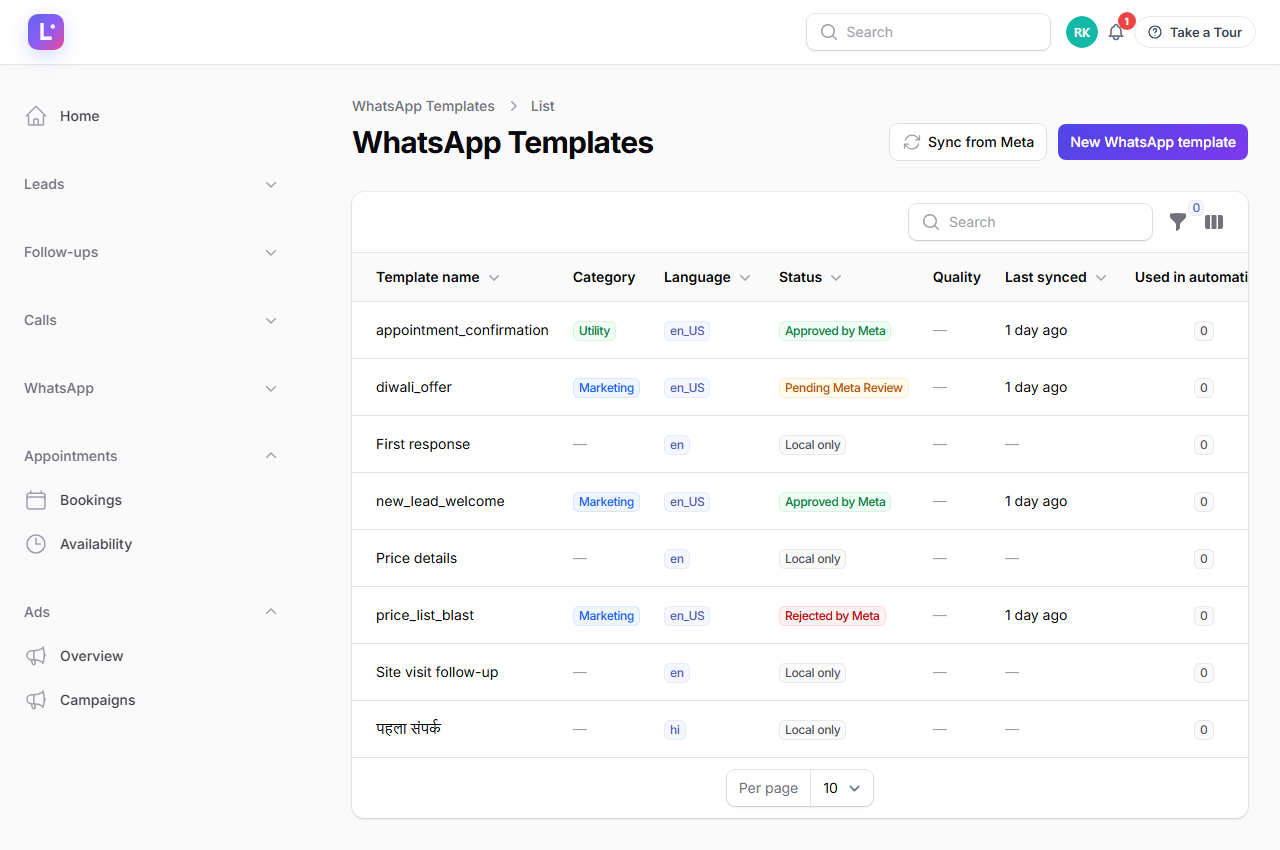Open the Per page dropdown

click(841, 788)
